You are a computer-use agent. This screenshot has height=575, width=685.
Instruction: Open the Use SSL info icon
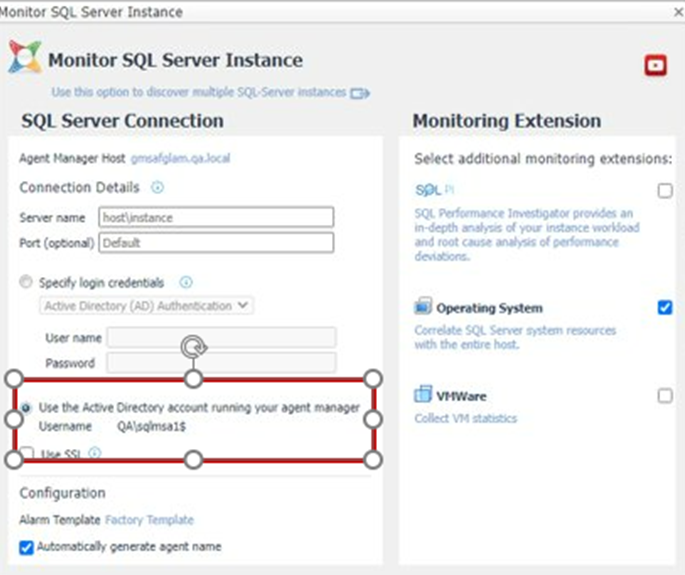tap(95, 453)
